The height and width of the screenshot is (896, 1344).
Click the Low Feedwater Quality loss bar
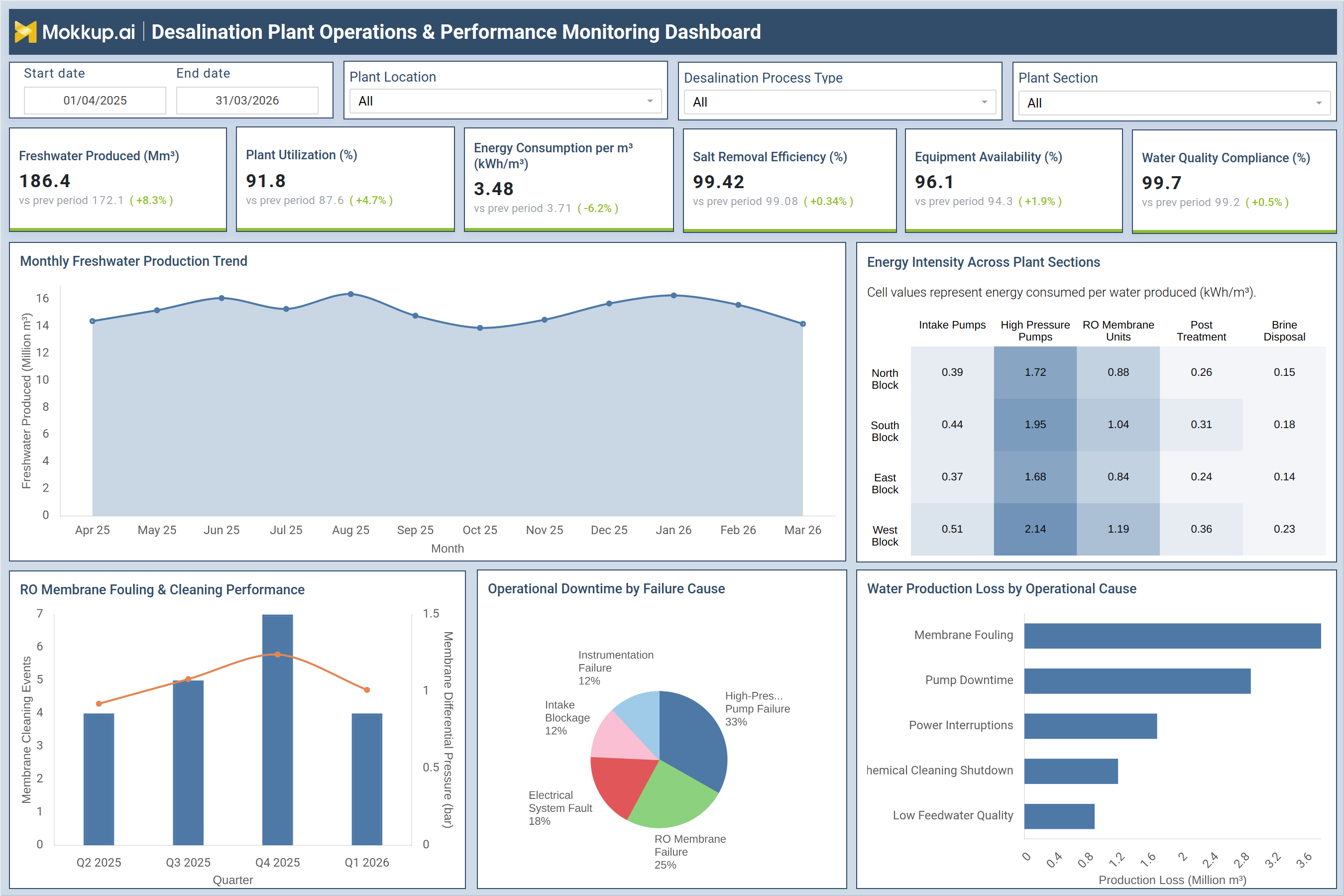(1059, 816)
